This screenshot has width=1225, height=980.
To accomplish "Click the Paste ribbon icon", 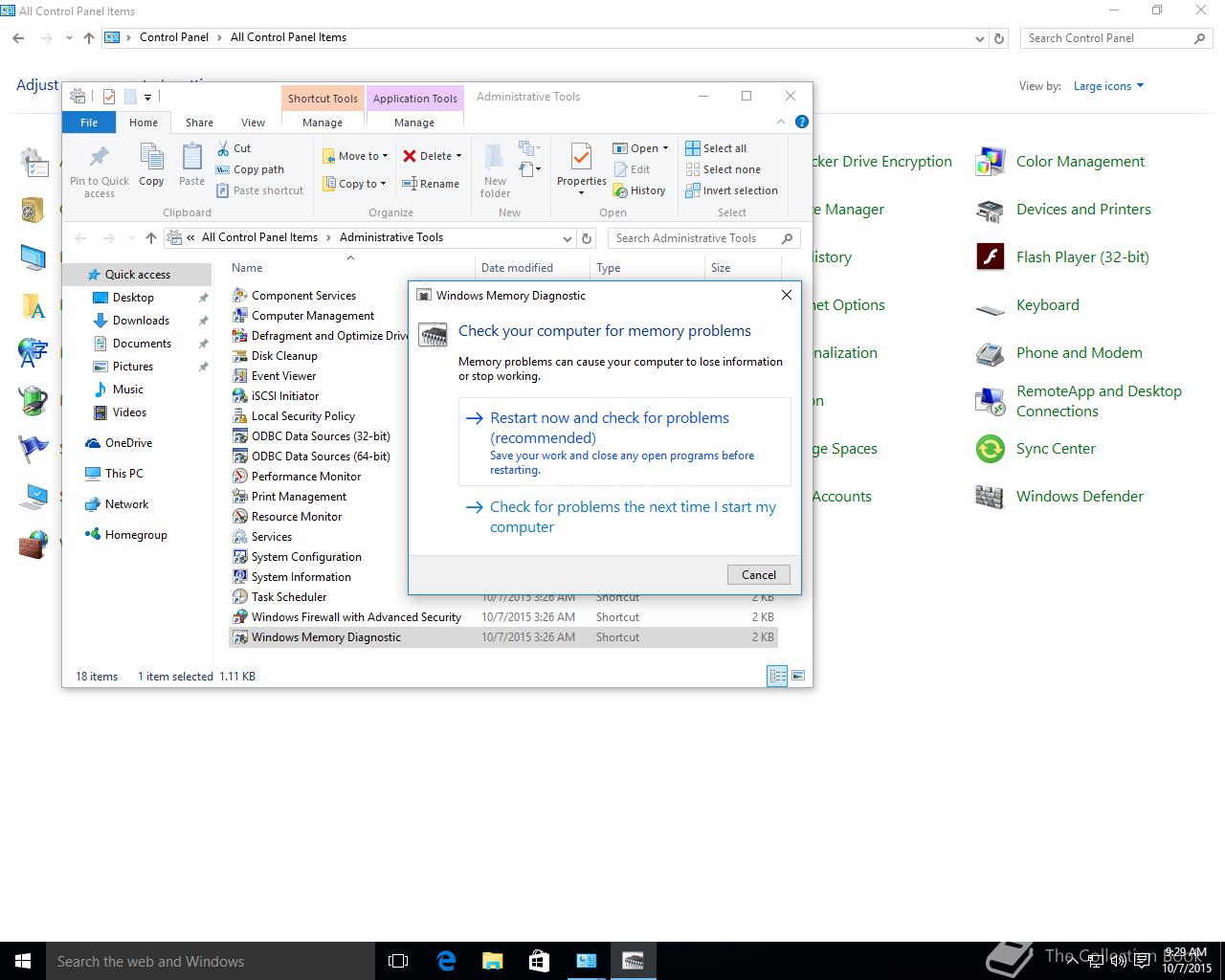I will [x=191, y=157].
